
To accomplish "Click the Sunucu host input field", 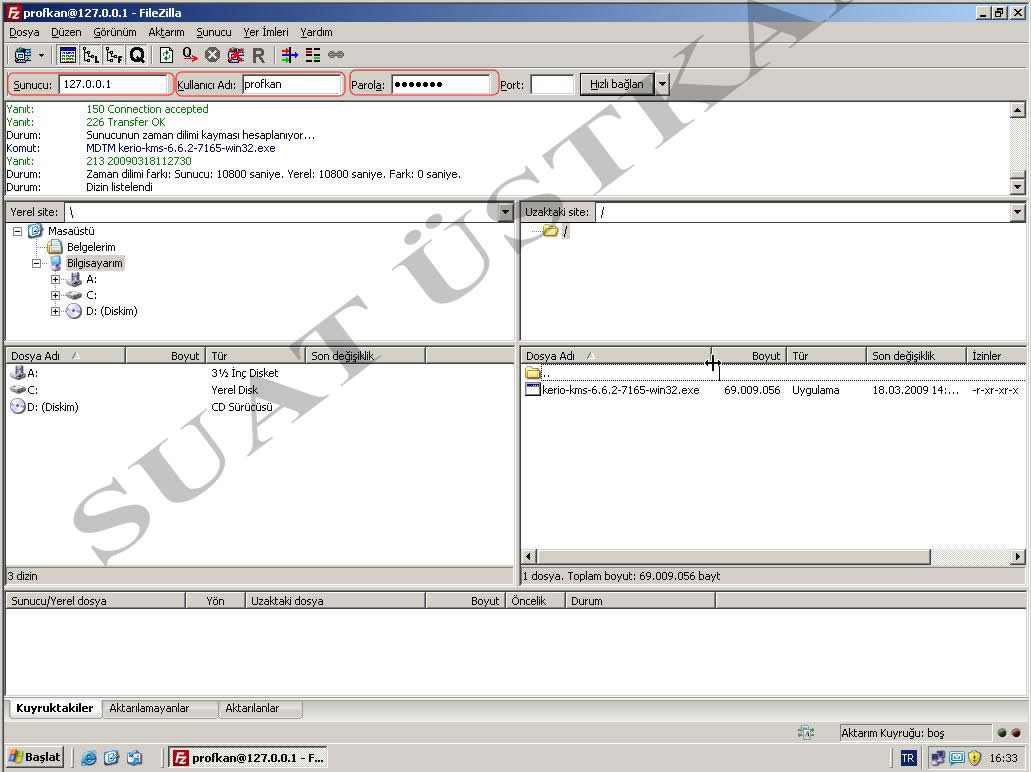I will click(114, 84).
